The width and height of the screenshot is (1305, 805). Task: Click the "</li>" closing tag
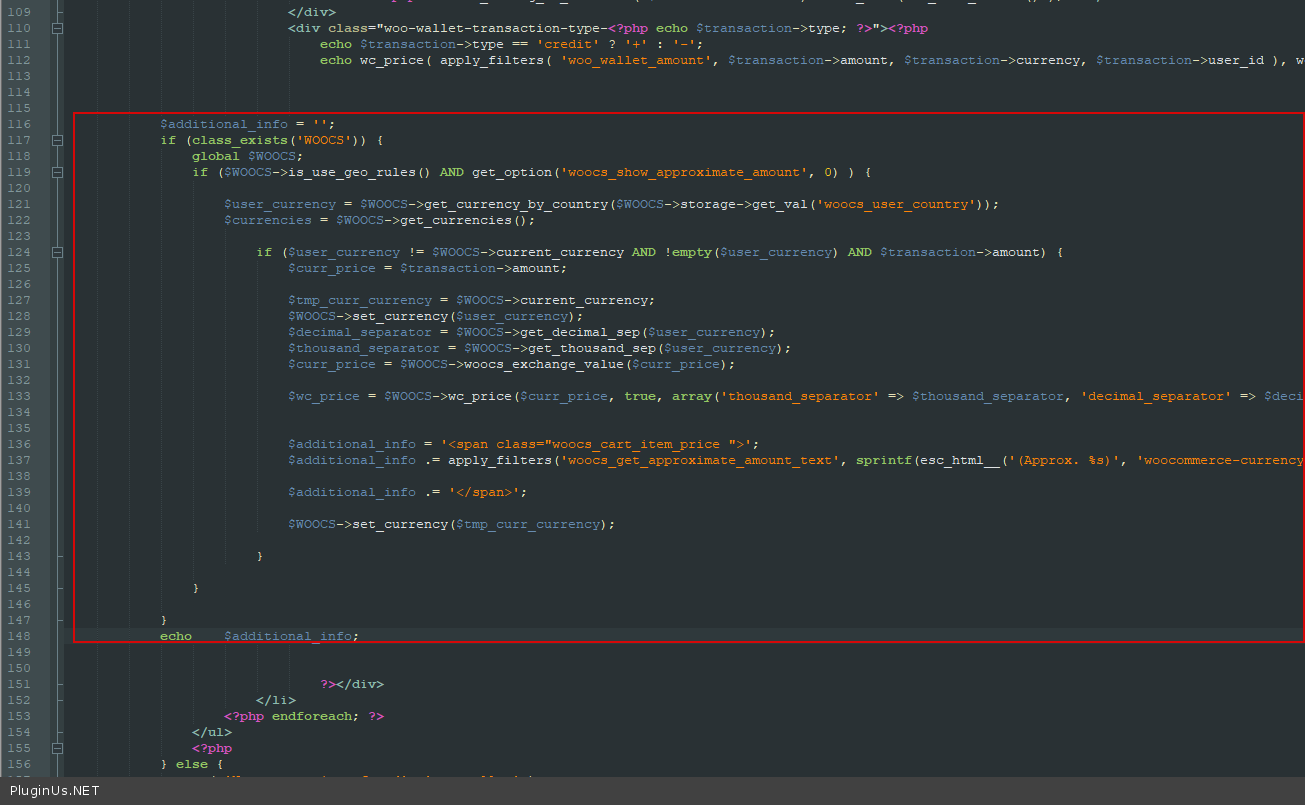coord(276,700)
